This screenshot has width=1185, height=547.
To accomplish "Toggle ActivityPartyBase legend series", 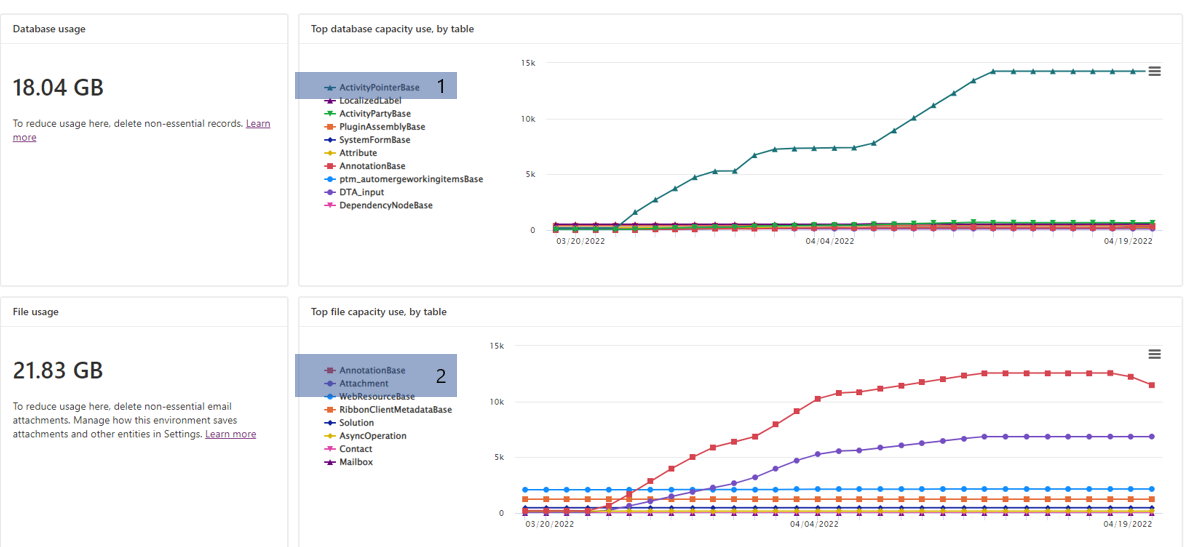I will click(x=367, y=113).
